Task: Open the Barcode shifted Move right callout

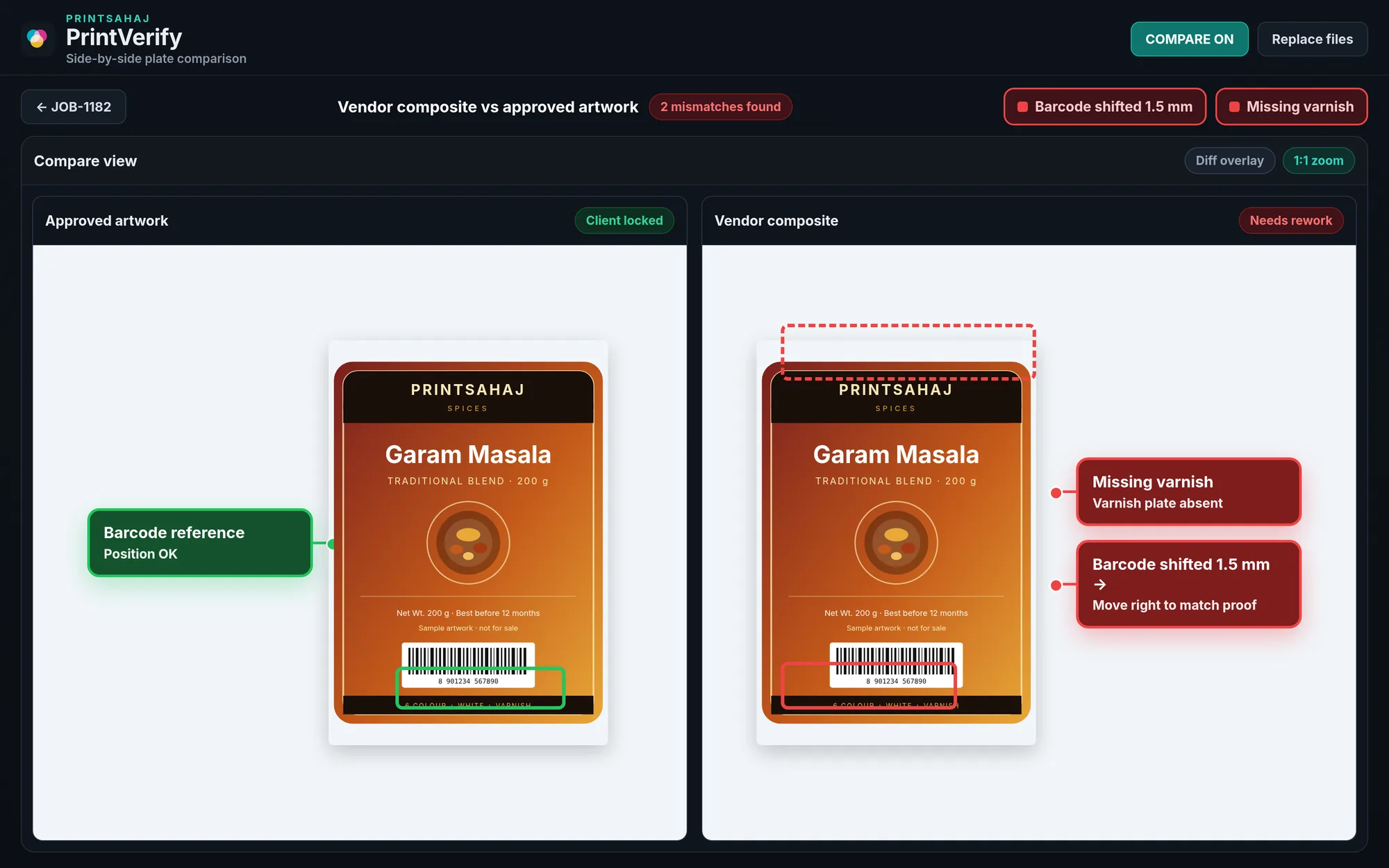Action: pos(1188,585)
